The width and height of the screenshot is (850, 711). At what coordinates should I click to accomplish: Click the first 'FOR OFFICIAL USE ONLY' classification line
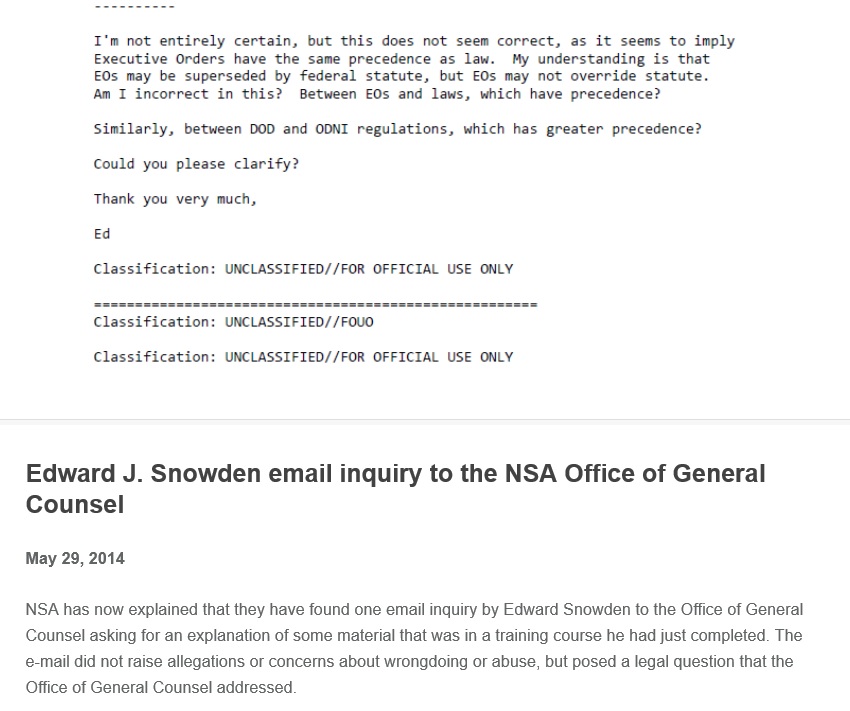pos(303,269)
